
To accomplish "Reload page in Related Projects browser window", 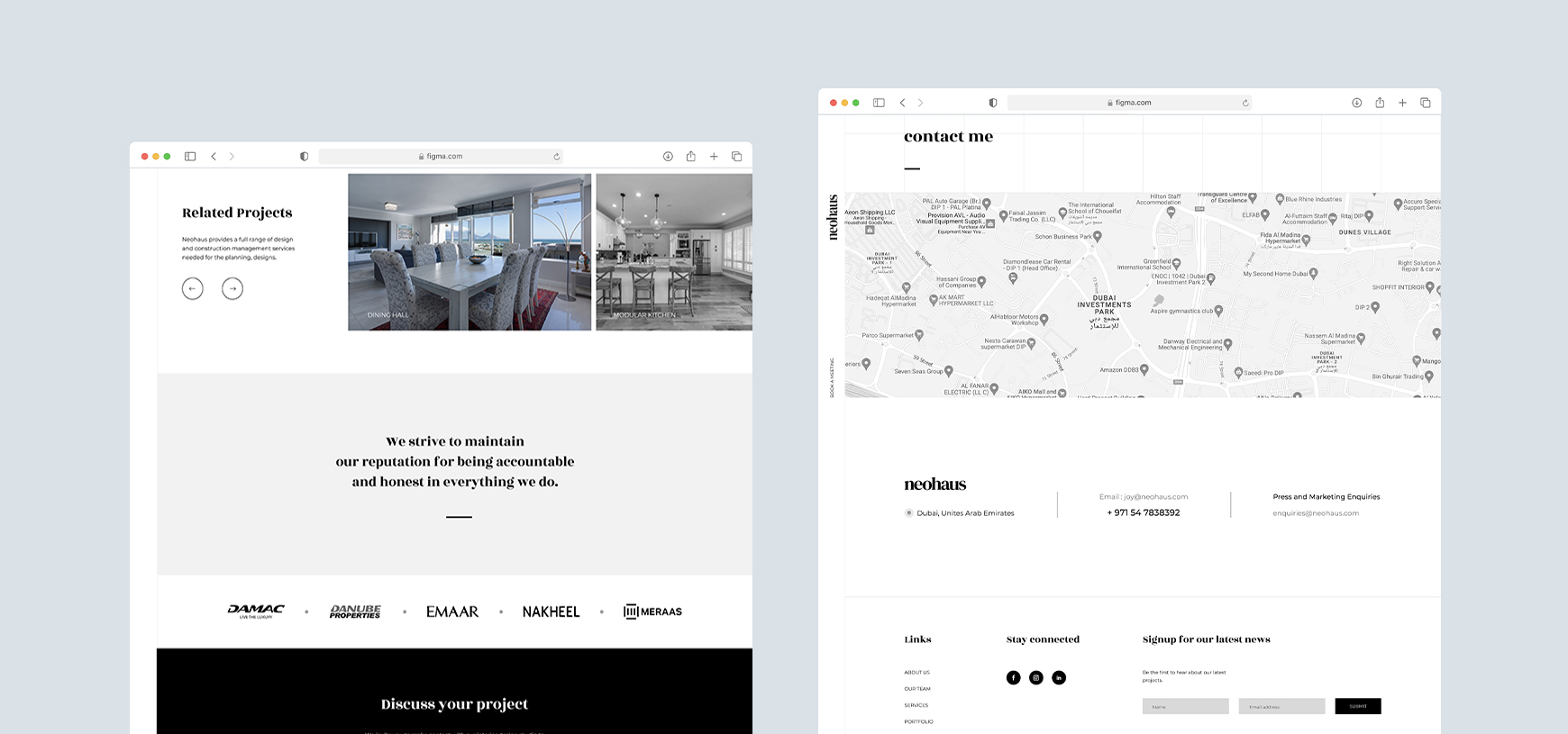I will (x=557, y=157).
